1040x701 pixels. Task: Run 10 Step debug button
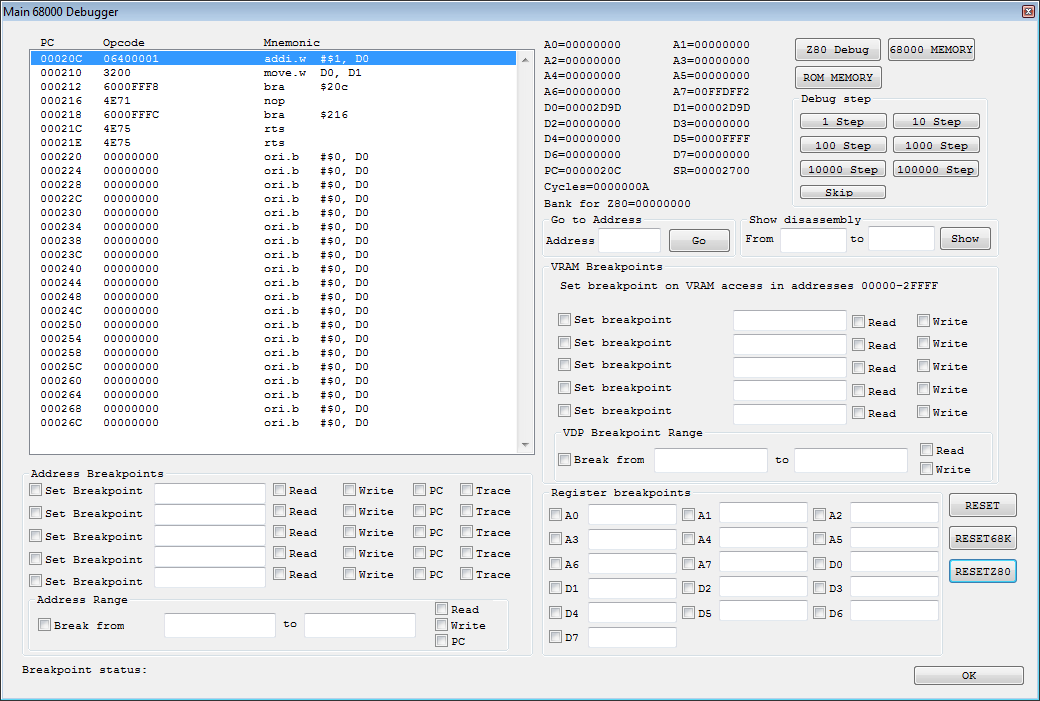point(936,121)
